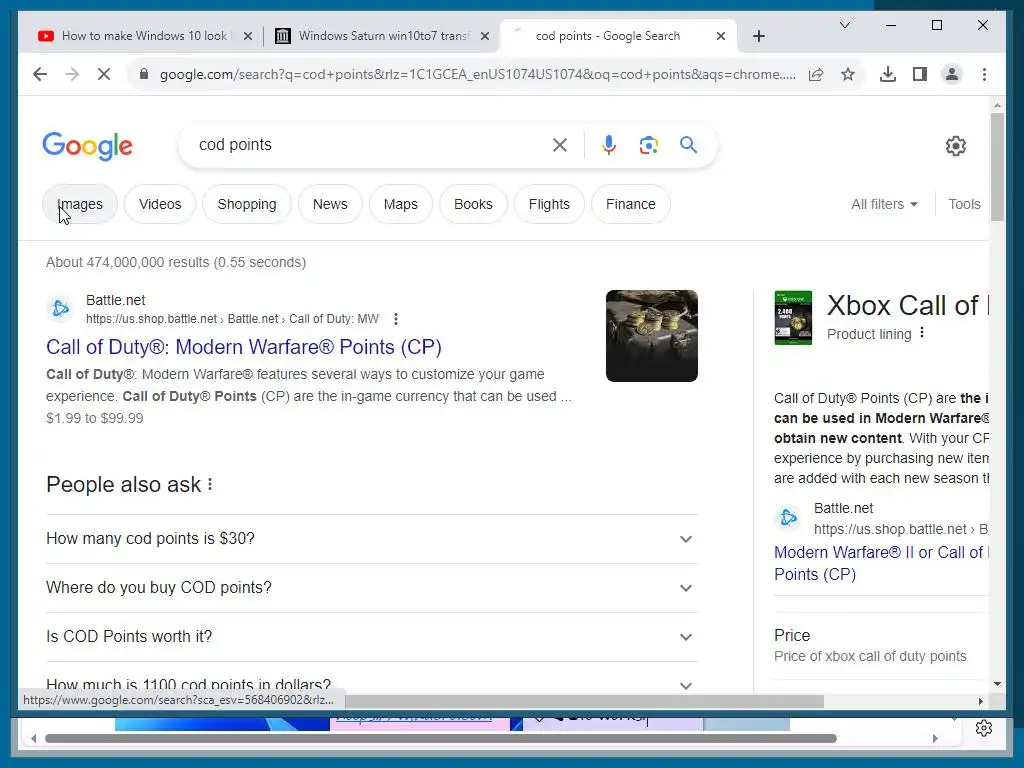Open the tab search chevron
Screen dimensions: 1024x768
pos(844,25)
